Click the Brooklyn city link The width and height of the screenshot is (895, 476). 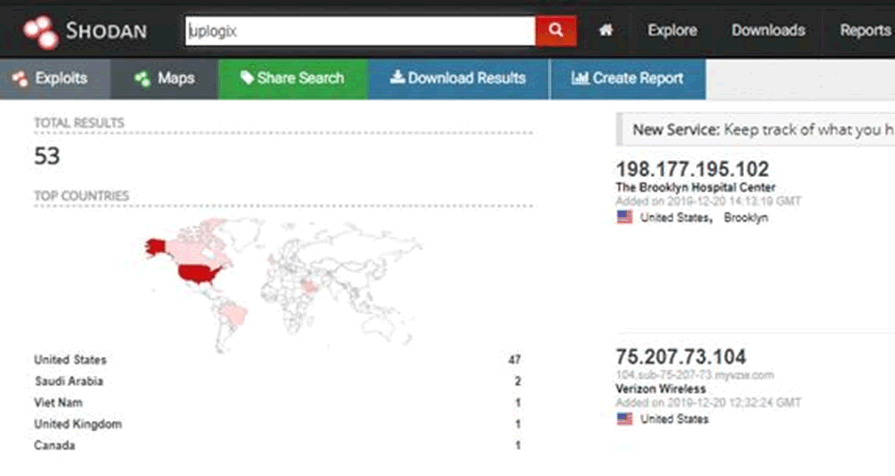click(x=745, y=217)
